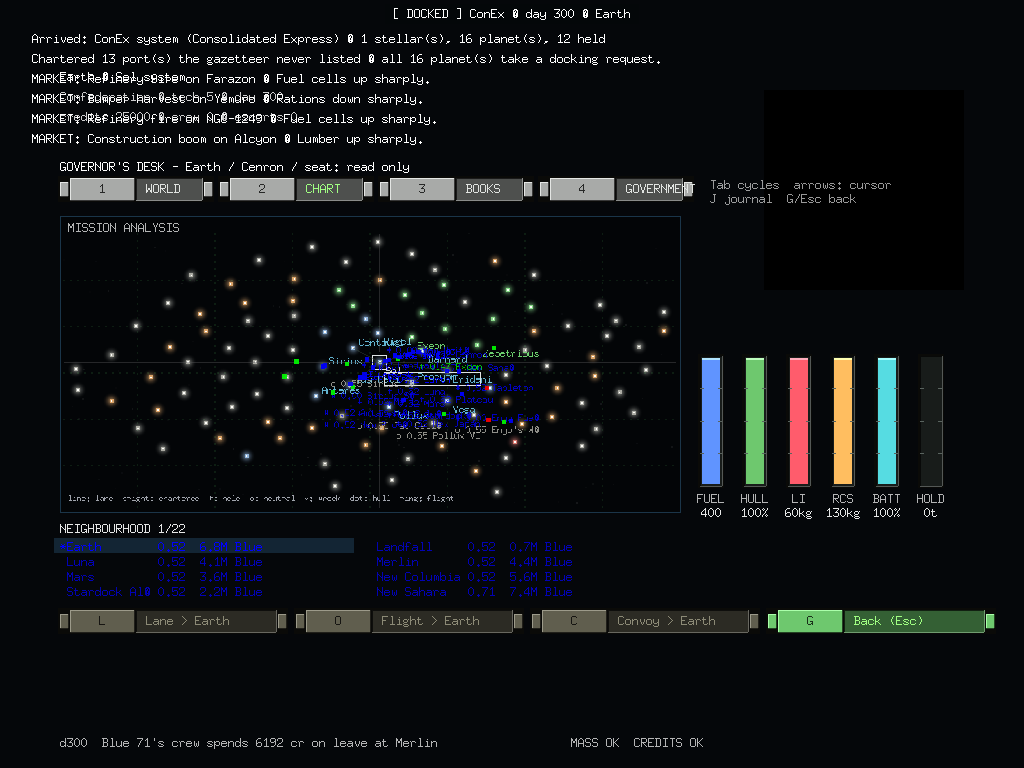Select the orange RCS gauge bar
1024x768 pixels.
(843, 421)
